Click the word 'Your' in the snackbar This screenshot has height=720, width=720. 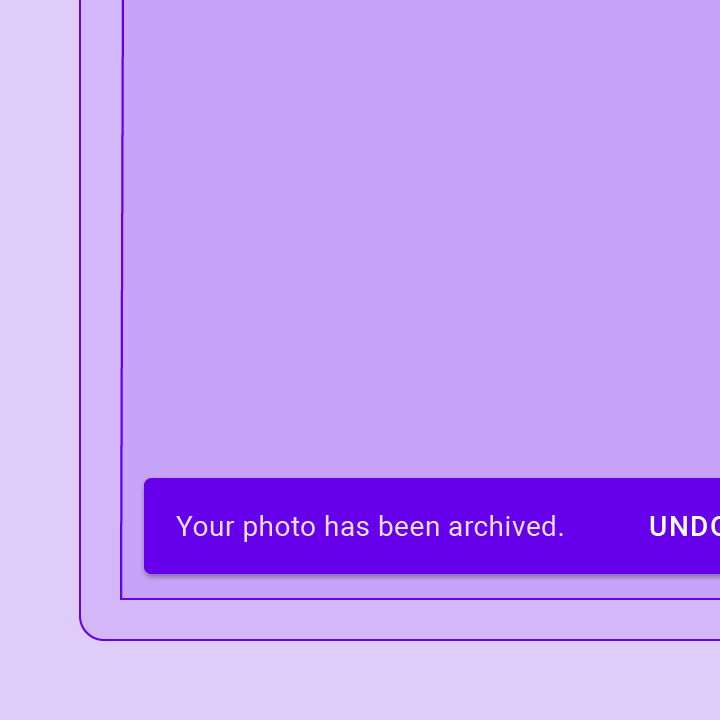(205, 526)
